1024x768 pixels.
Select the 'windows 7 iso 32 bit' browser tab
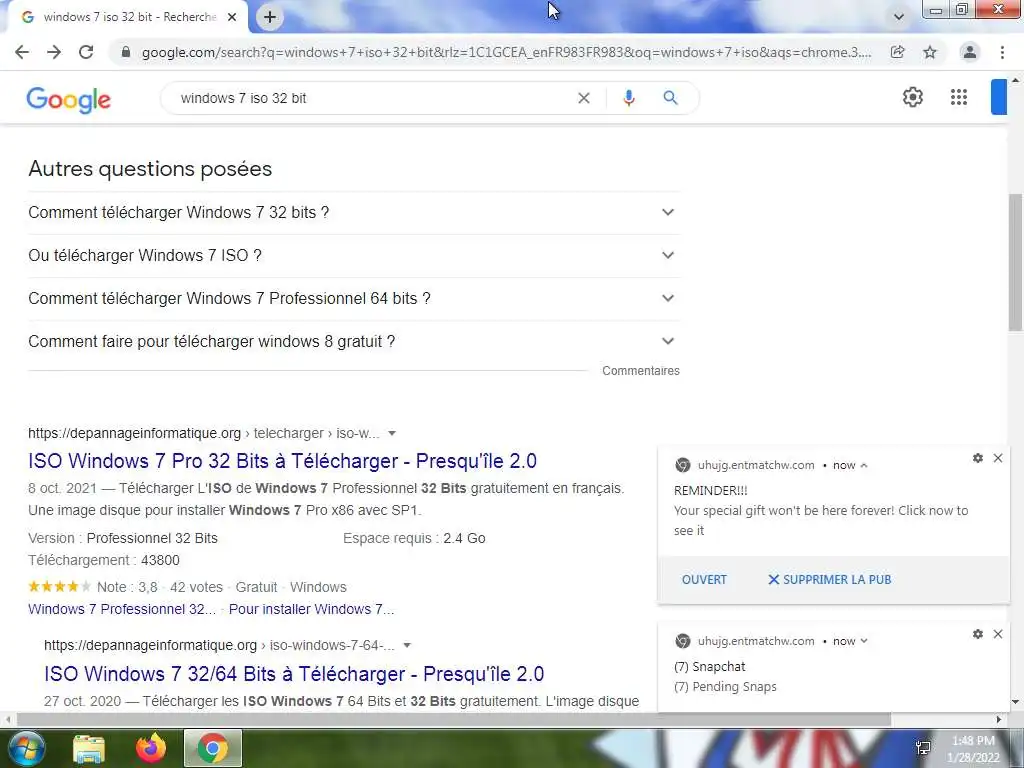[x=127, y=17]
